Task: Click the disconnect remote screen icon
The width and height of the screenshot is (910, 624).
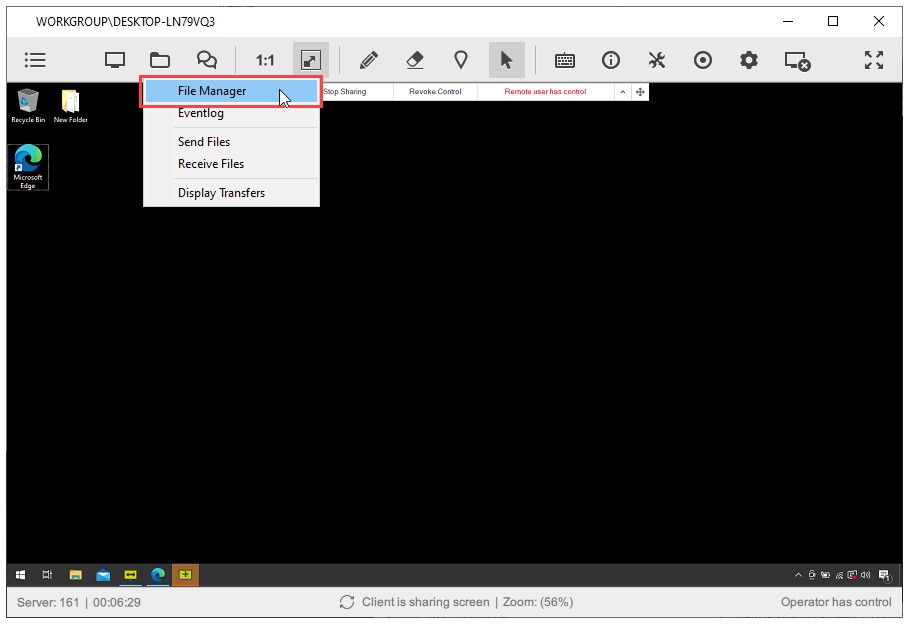Action: click(x=796, y=60)
